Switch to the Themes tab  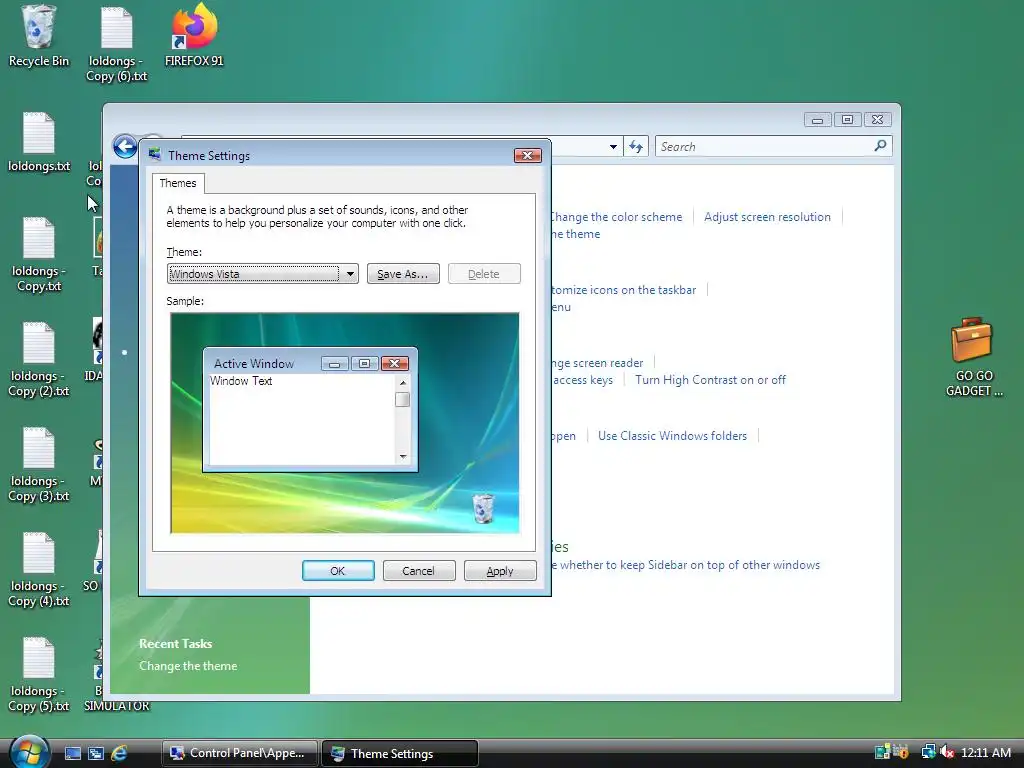(x=178, y=183)
